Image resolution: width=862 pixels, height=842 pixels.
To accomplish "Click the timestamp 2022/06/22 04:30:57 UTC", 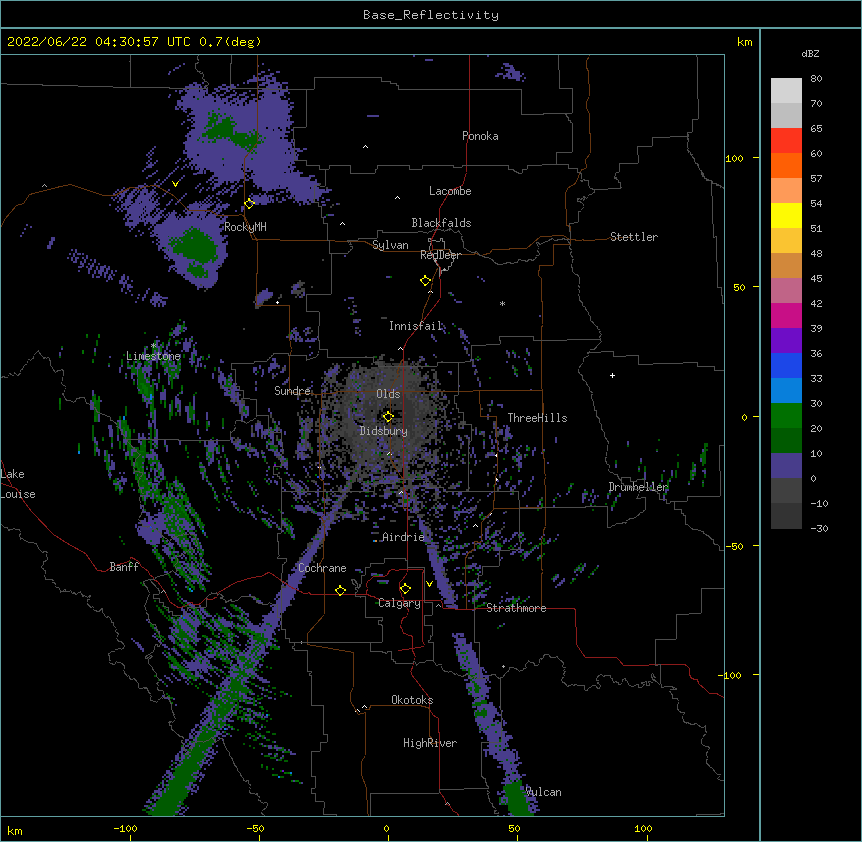I will (98, 42).
